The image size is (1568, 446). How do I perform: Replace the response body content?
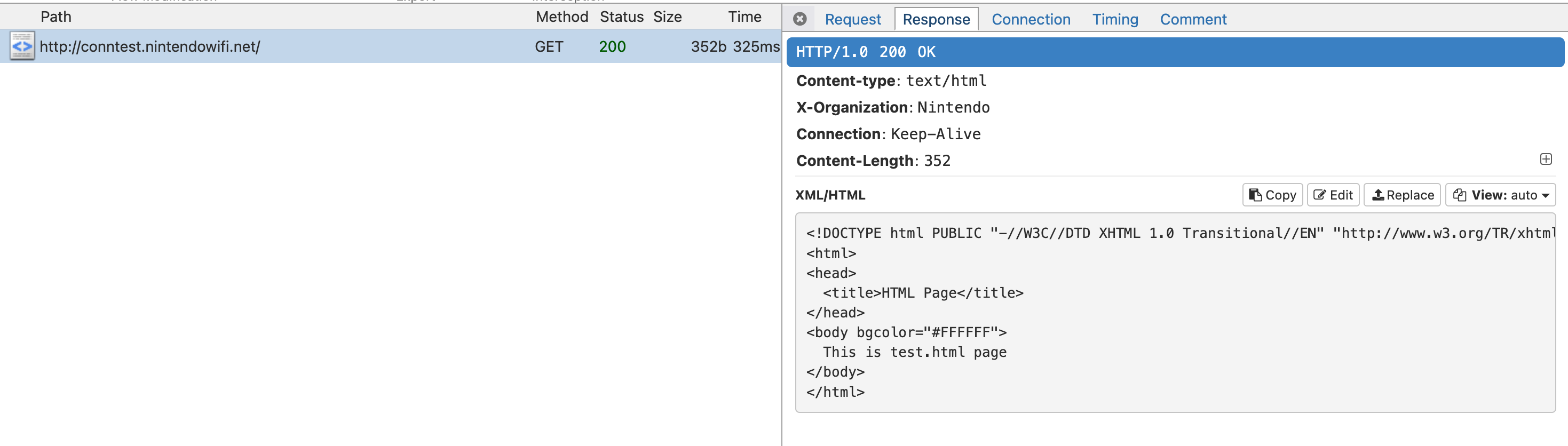pos(1402,195)
